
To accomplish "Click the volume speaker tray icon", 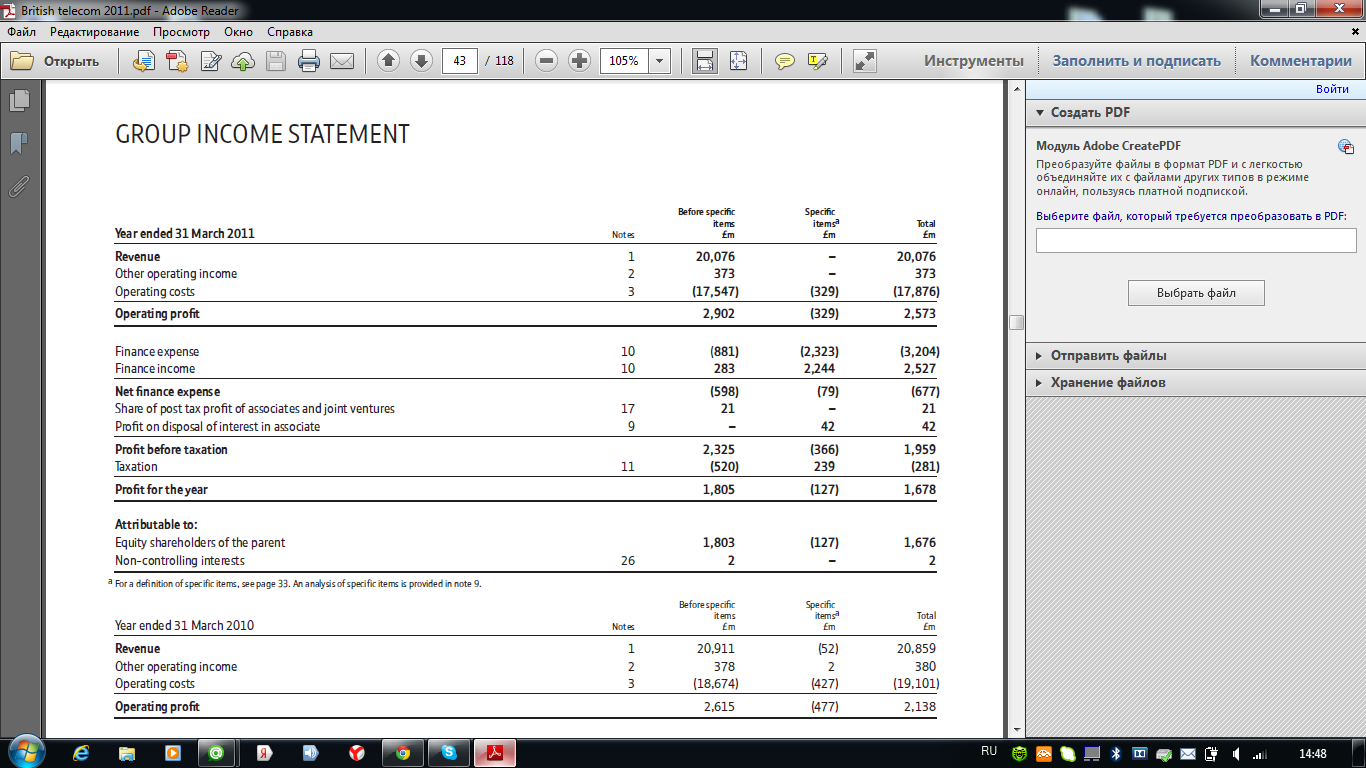I will [1237, 753].
